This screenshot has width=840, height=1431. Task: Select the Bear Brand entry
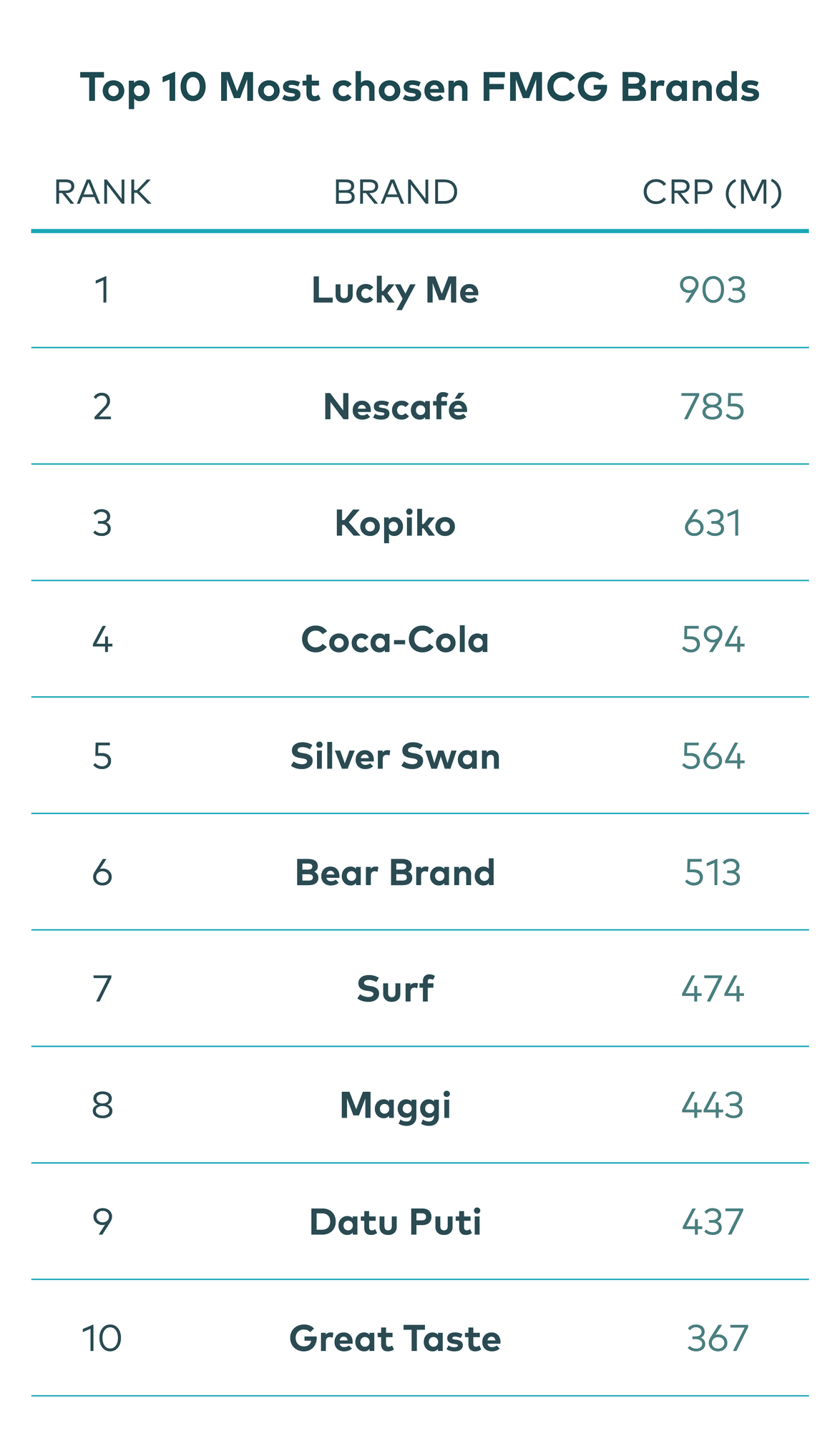click(395, 873)
